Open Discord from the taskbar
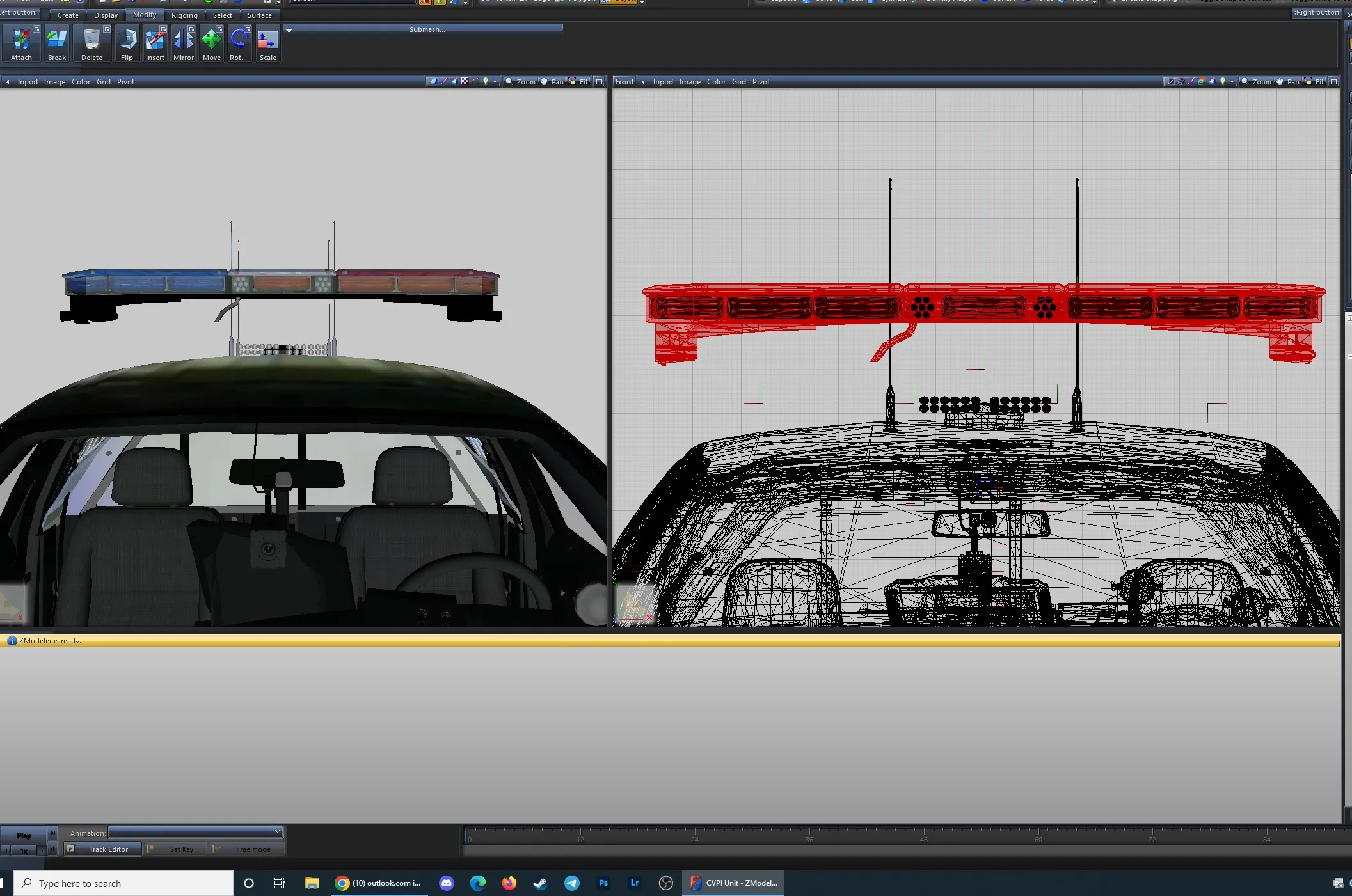Viewport: 1352px width, 896px height. point(446,883)
